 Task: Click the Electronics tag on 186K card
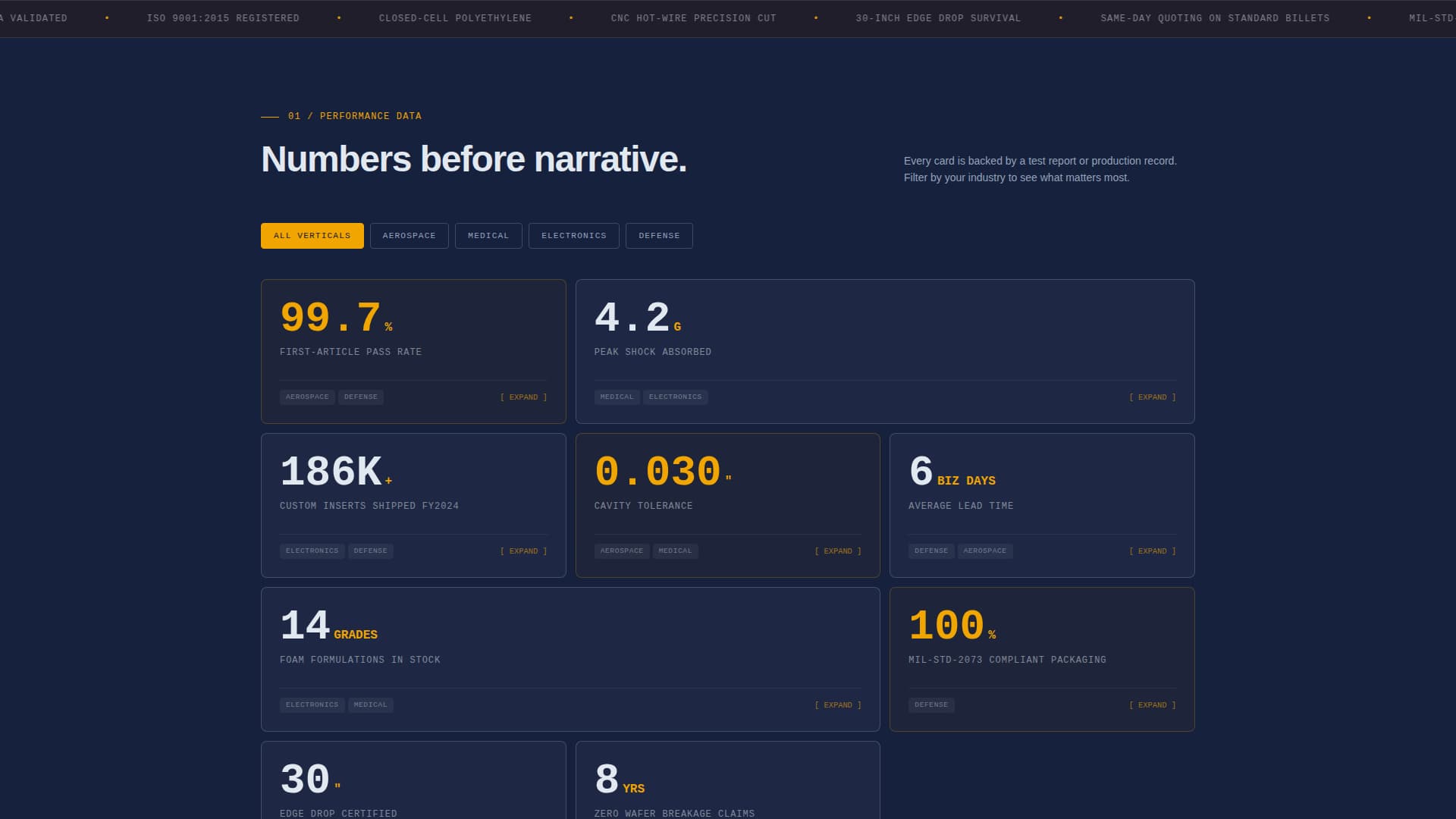(x=312, y=551)
